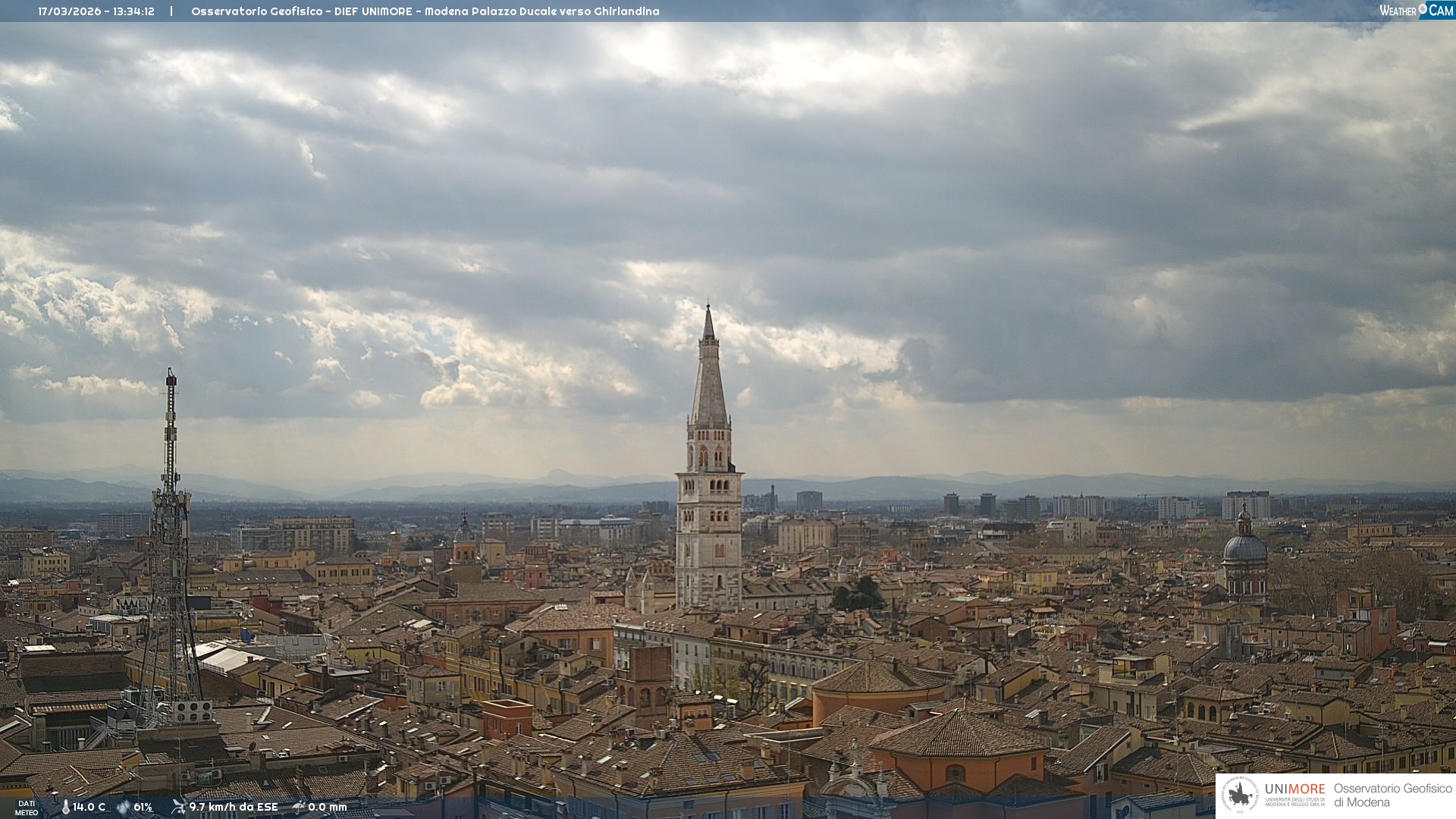
Task: Click the thermometer temperature icon
Action: [66, 807]
